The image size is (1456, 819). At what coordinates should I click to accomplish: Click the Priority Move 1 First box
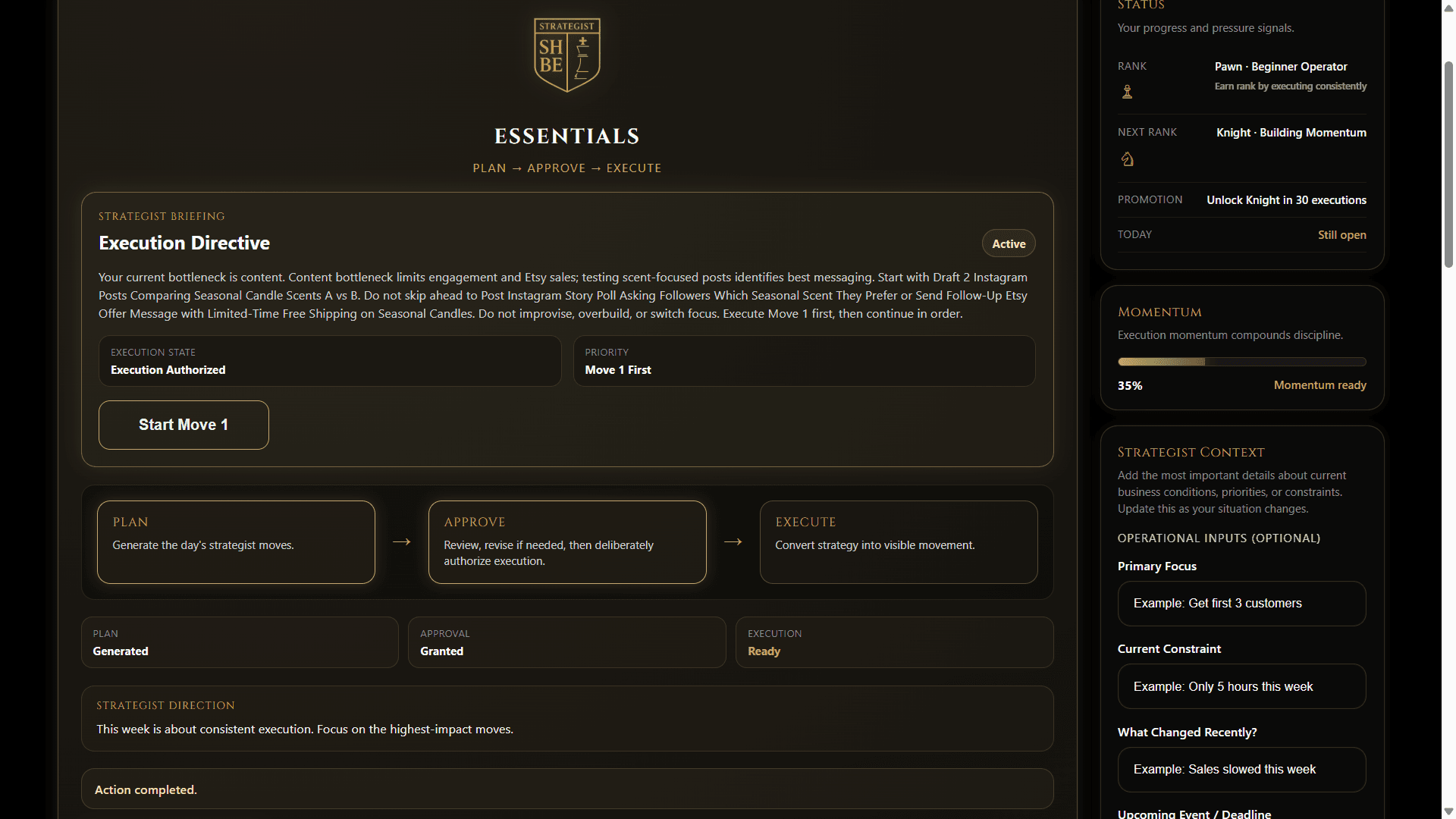804,361
